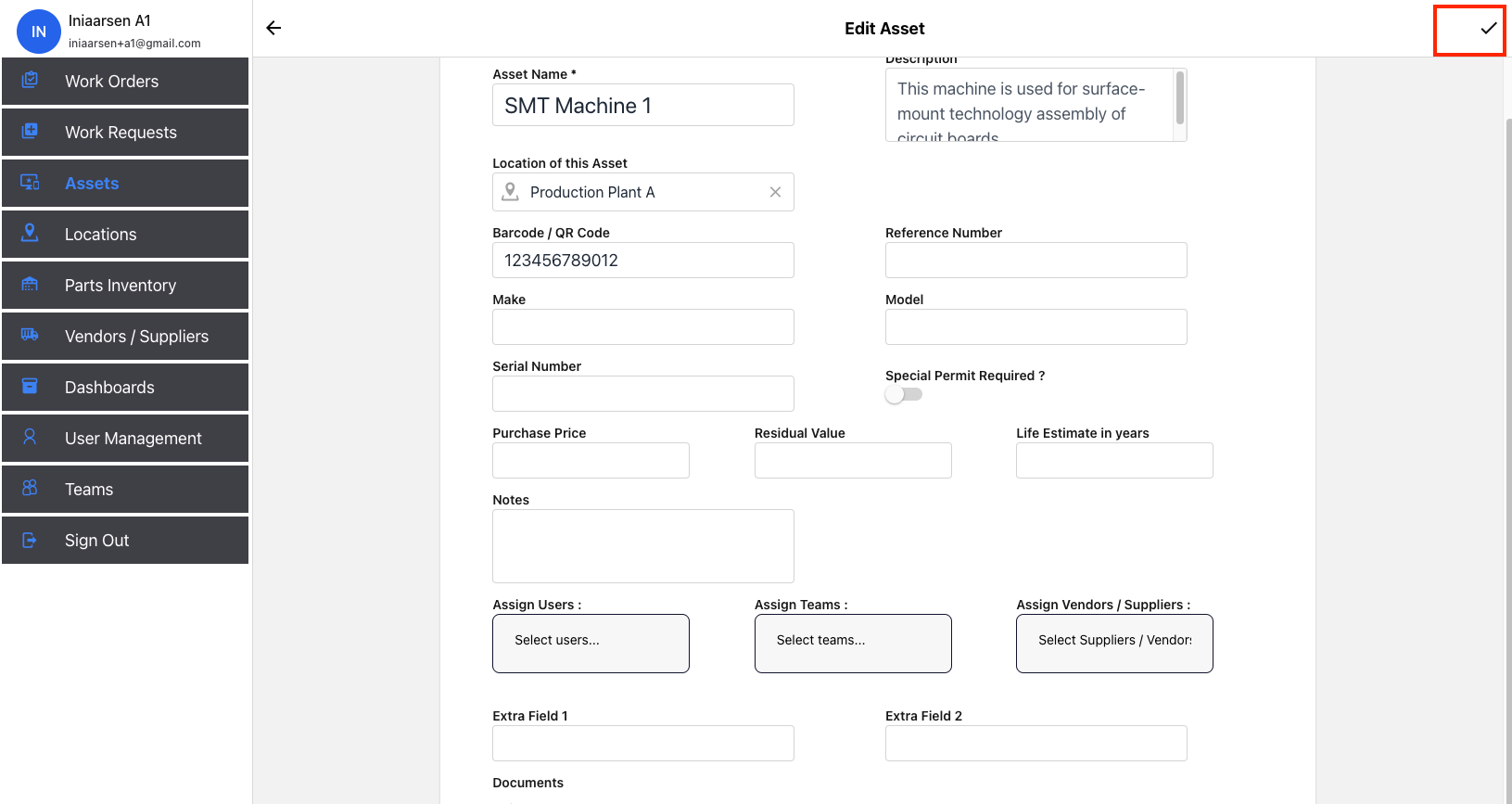The height and width of the screenshot is (804, 1512).
Task: Click the Sign Out icon
Action: pyautogui.click(x=30, y=539)
